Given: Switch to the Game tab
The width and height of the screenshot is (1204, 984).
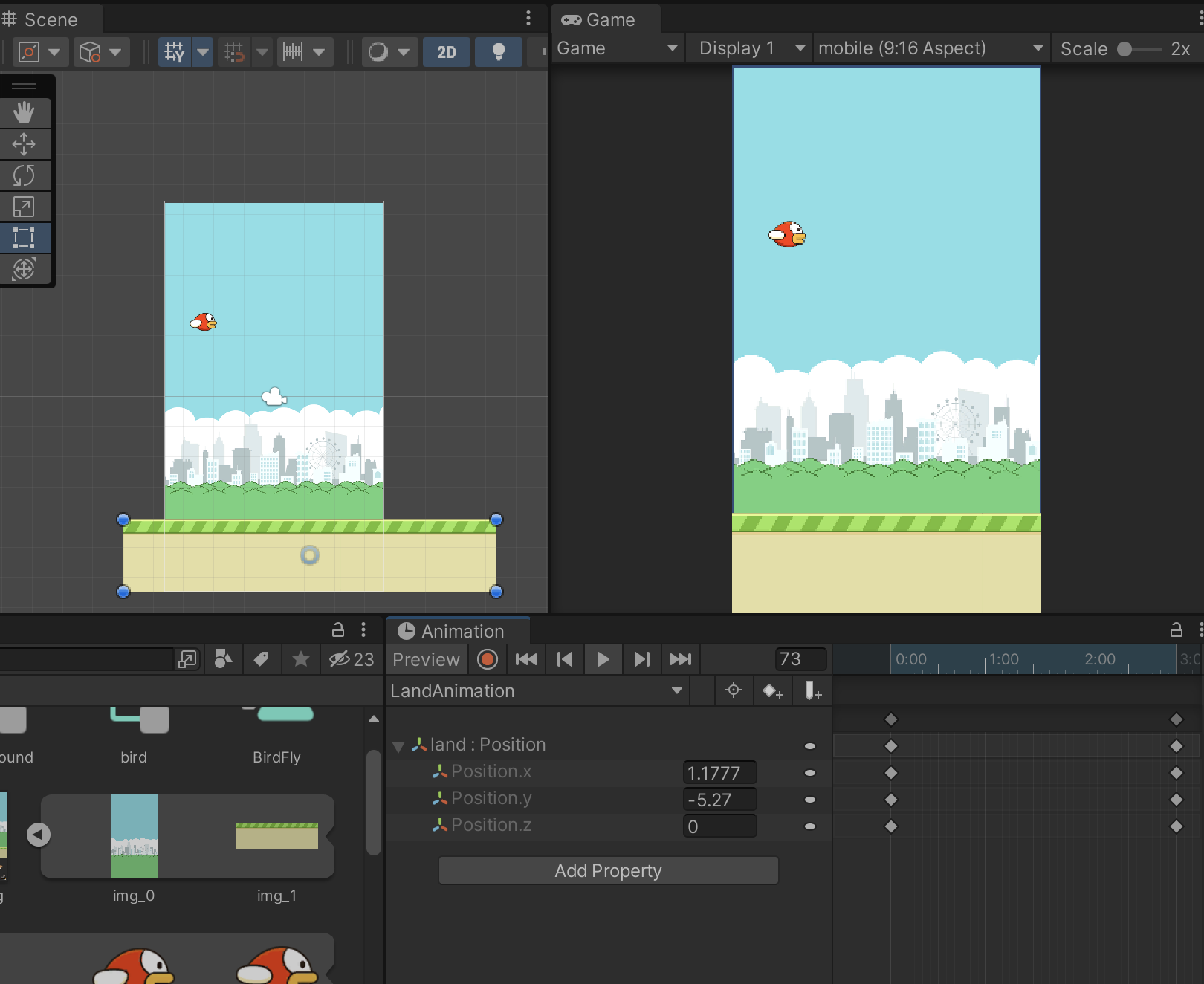Looking at the screenshot, I should point(605,19).
